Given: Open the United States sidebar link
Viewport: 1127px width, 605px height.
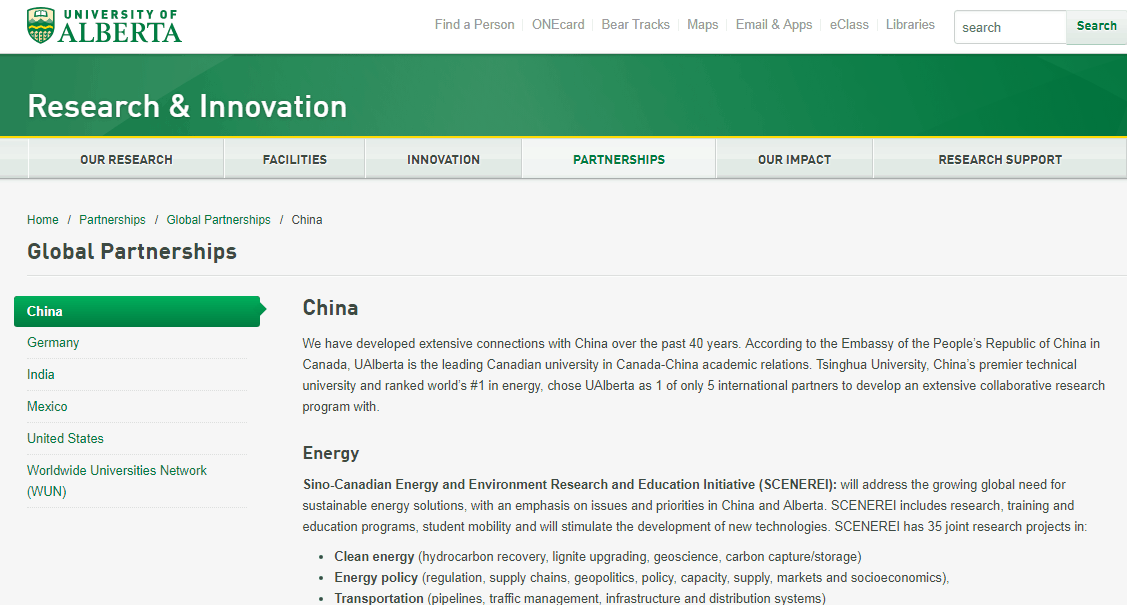Looking at the screenshot, I should coord(65,438).
